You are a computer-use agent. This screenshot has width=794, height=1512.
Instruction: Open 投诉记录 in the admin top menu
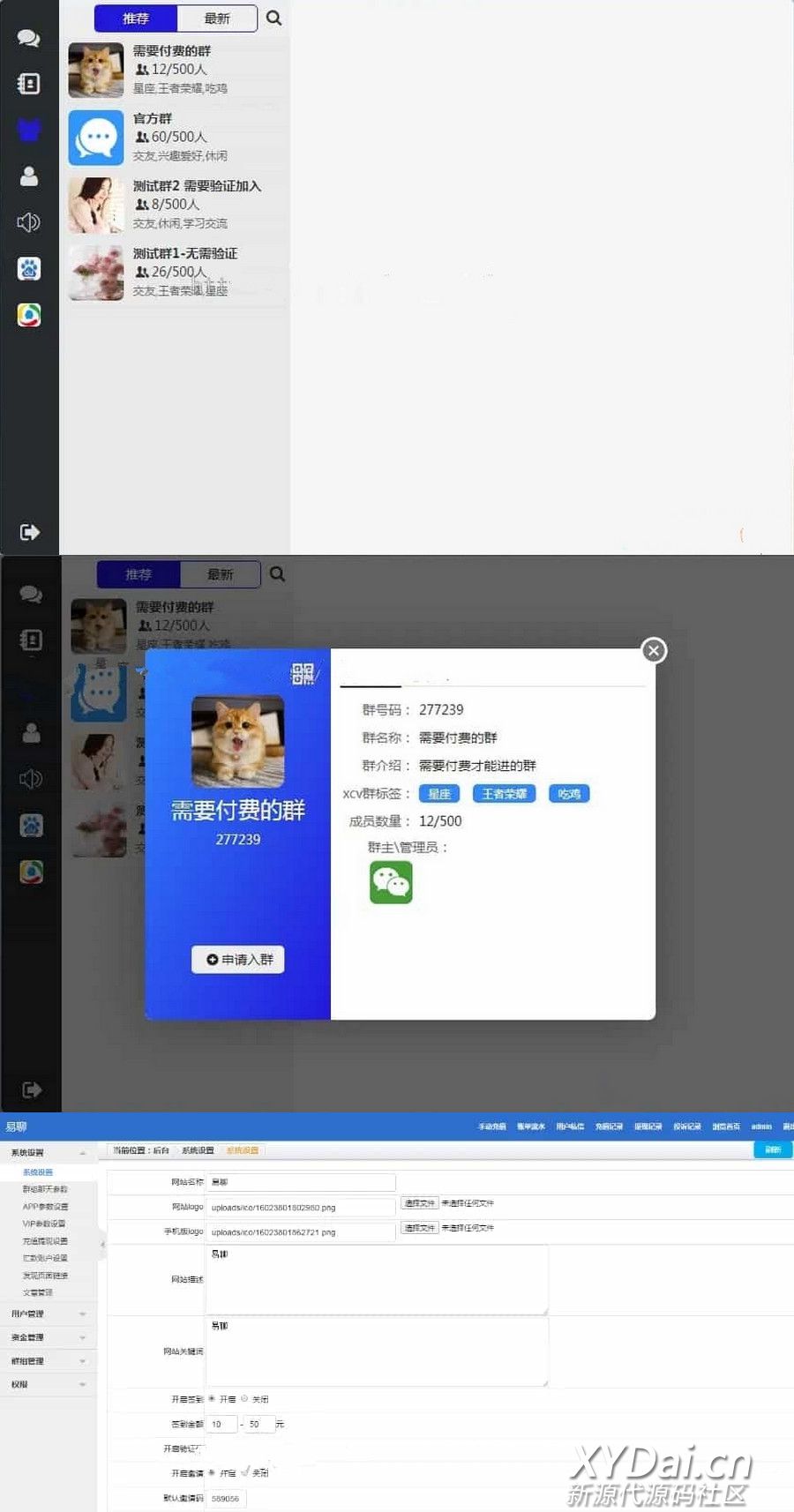pos(686,1127)
